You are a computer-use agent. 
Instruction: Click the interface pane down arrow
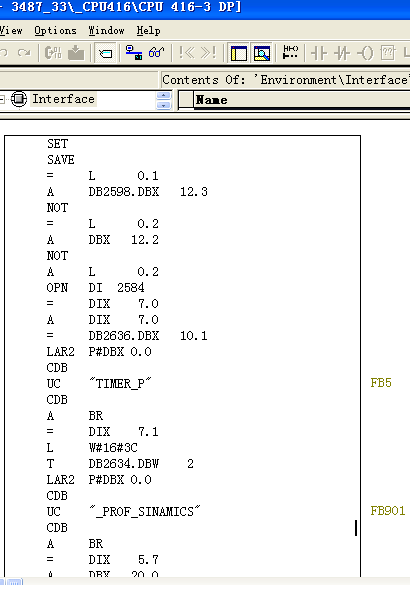(164, 105)
